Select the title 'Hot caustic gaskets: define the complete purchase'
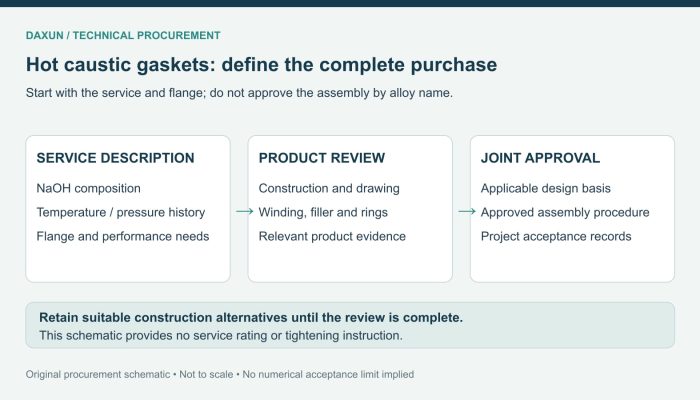The width and height of the screenshot is (700, 400). pyautogui.click(x=261, y=65)
